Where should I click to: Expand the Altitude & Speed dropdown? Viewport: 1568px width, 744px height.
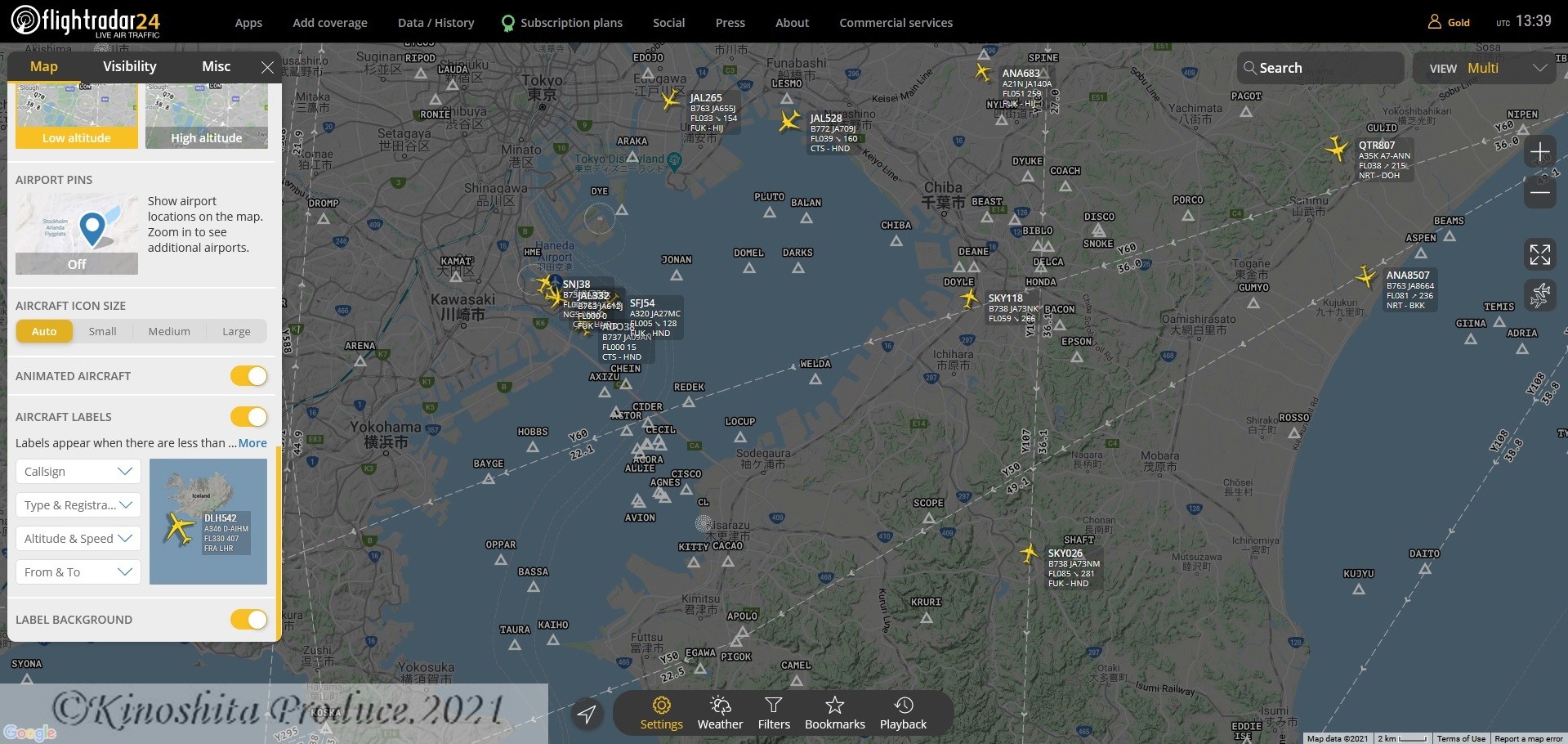click(78, 538)
